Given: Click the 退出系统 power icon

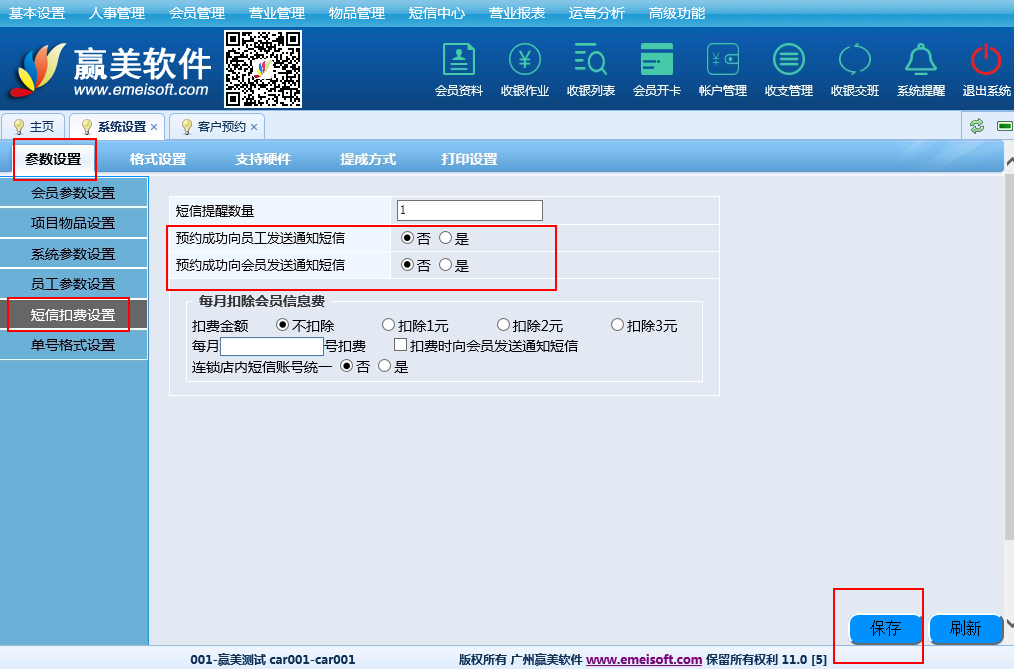Looking at the screenshot, I should 986,62.
